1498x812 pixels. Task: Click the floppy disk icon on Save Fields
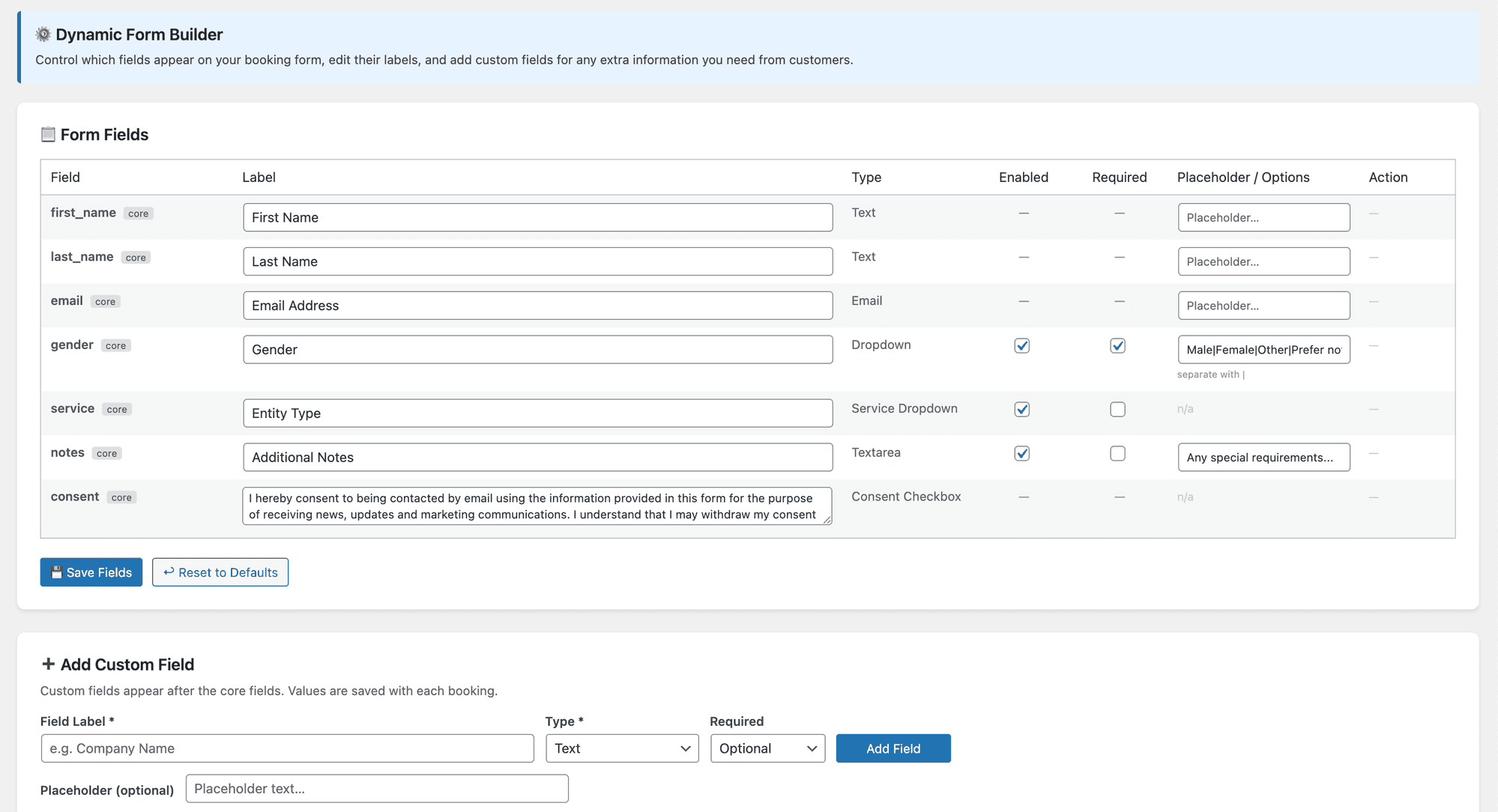(x=56, y=572)
